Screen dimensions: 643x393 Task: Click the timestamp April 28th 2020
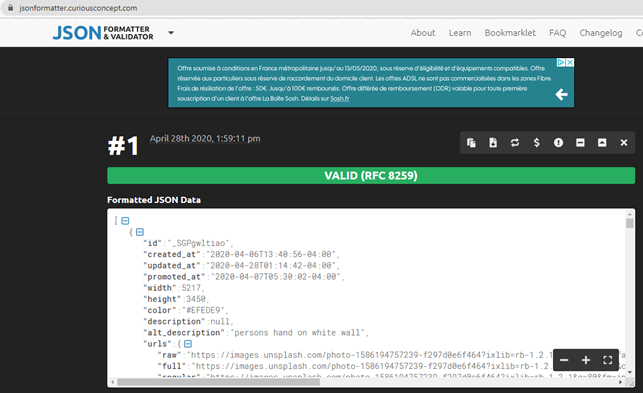(205, 139)
